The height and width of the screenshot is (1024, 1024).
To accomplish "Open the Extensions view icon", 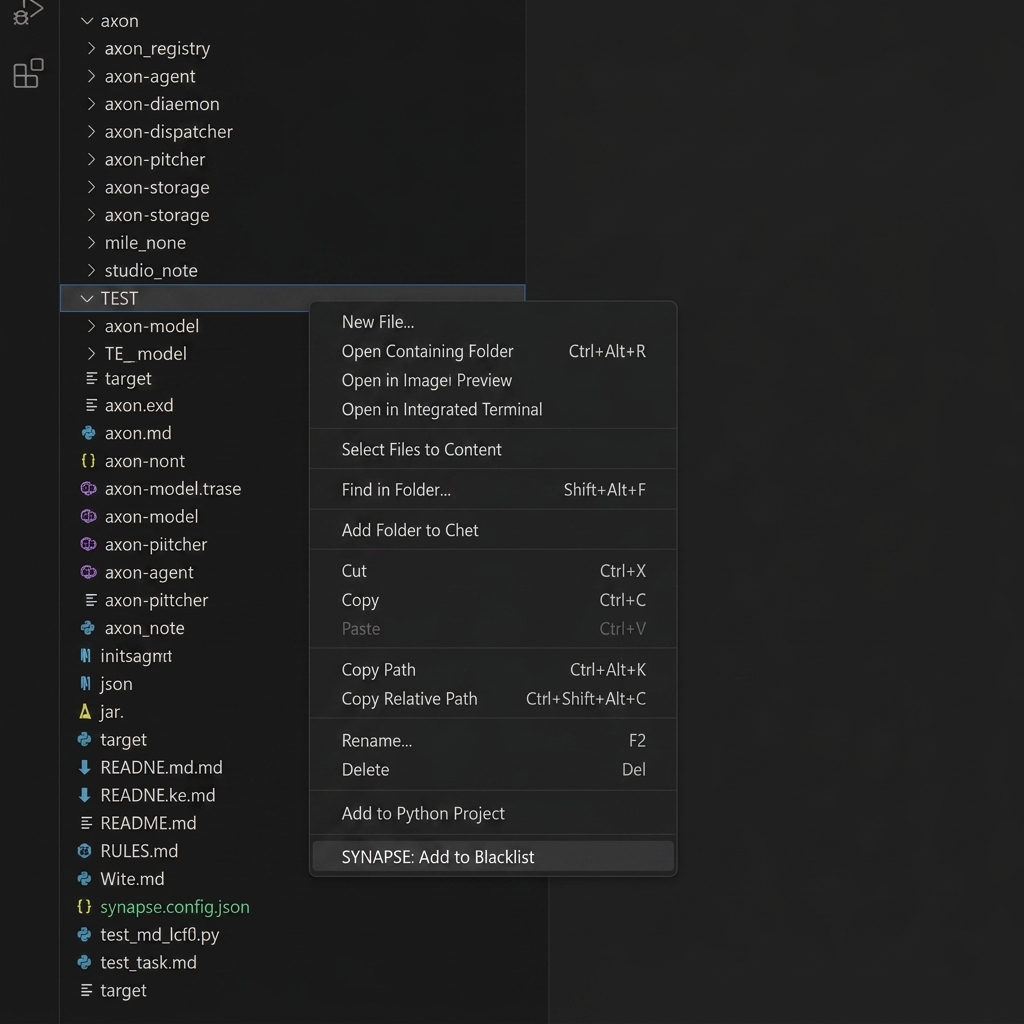I will coord(29,73).
